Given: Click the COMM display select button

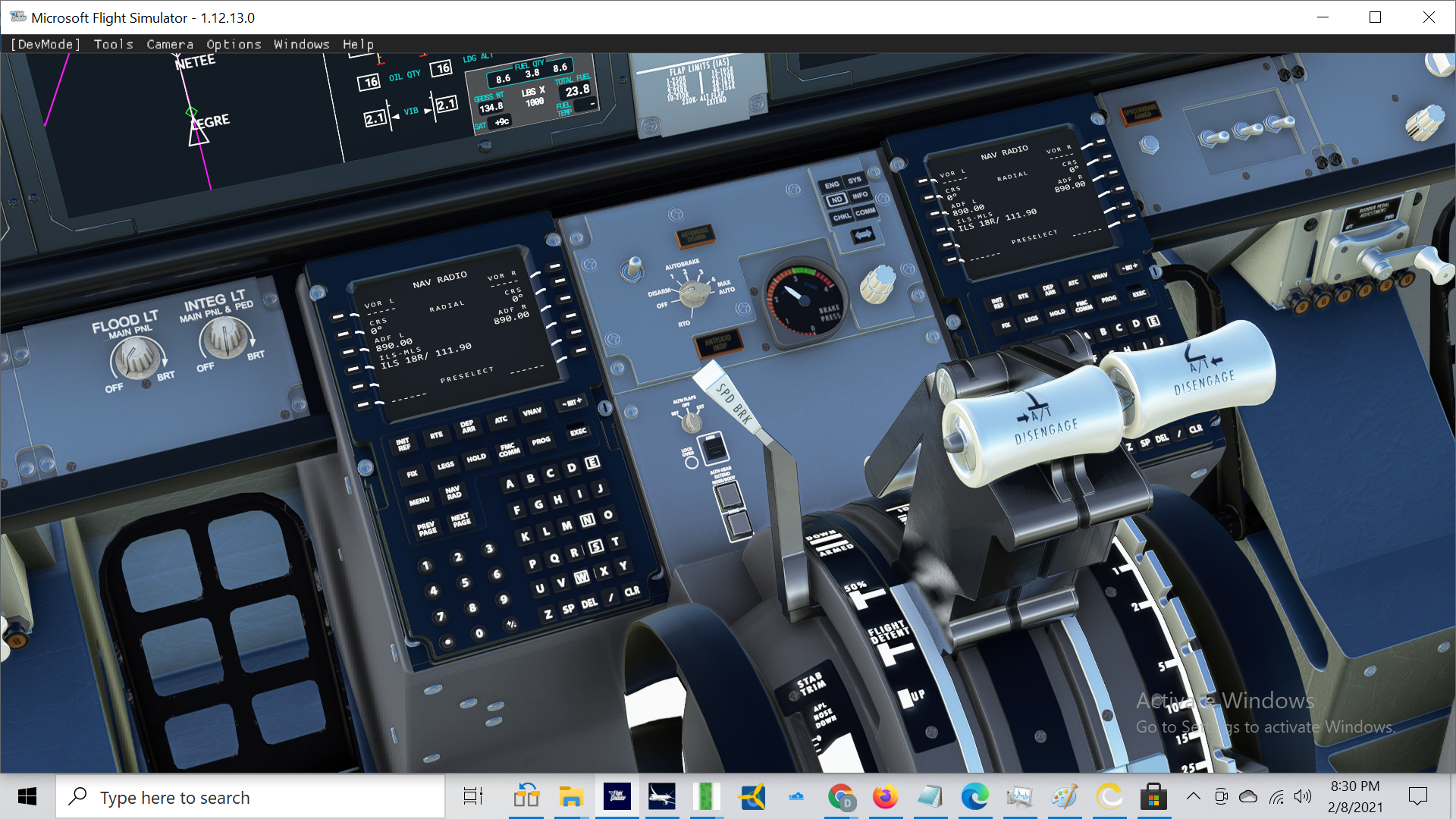Looking at the screenshot, I should [865, 212].
